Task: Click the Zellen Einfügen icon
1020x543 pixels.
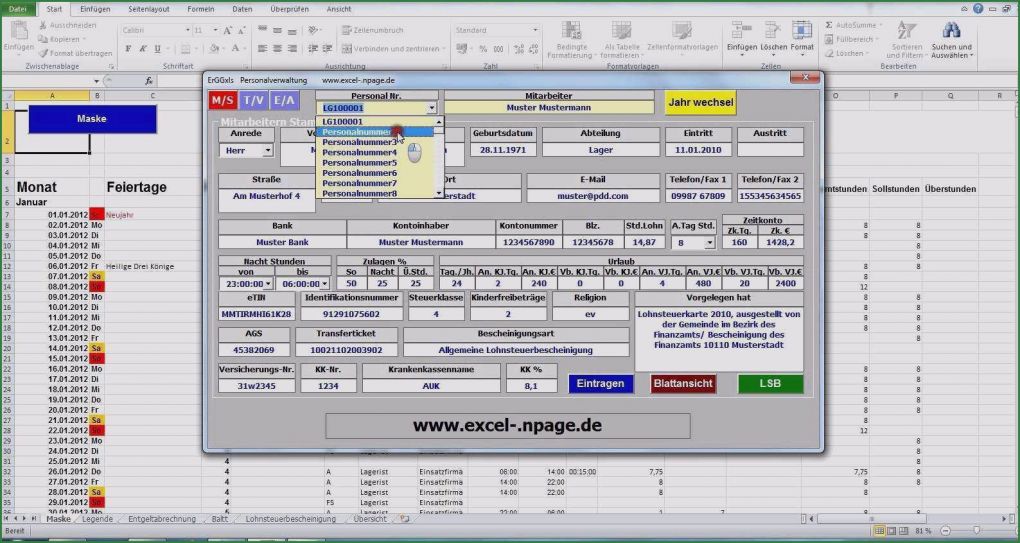Action: point(741,31)
